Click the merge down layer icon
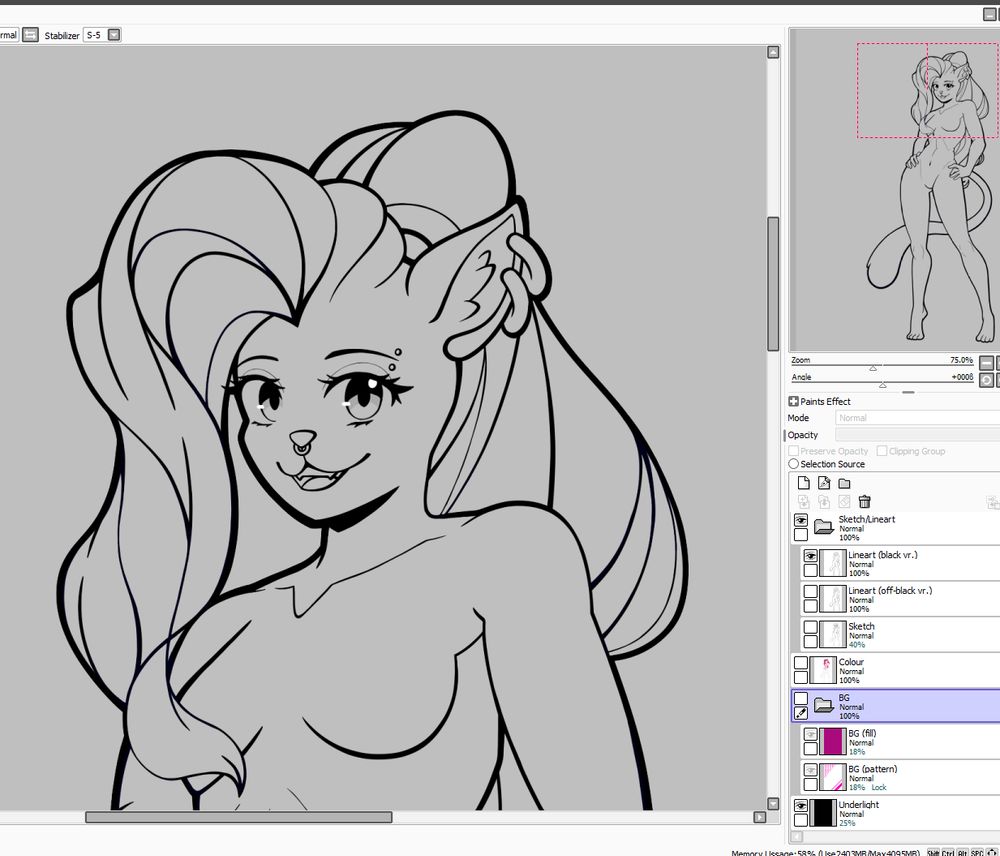Screen dimensions: 1000x856 824,502
